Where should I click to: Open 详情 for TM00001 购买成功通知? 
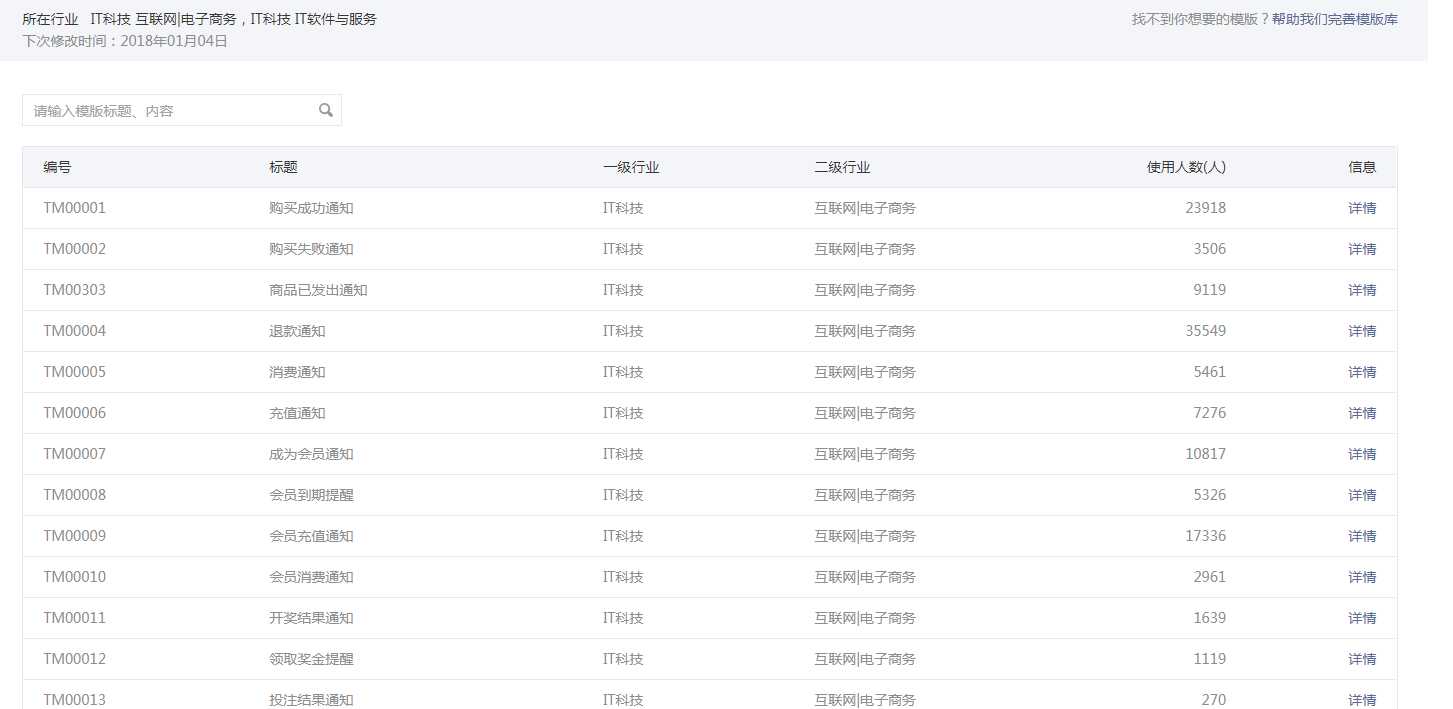(1362, 208)
